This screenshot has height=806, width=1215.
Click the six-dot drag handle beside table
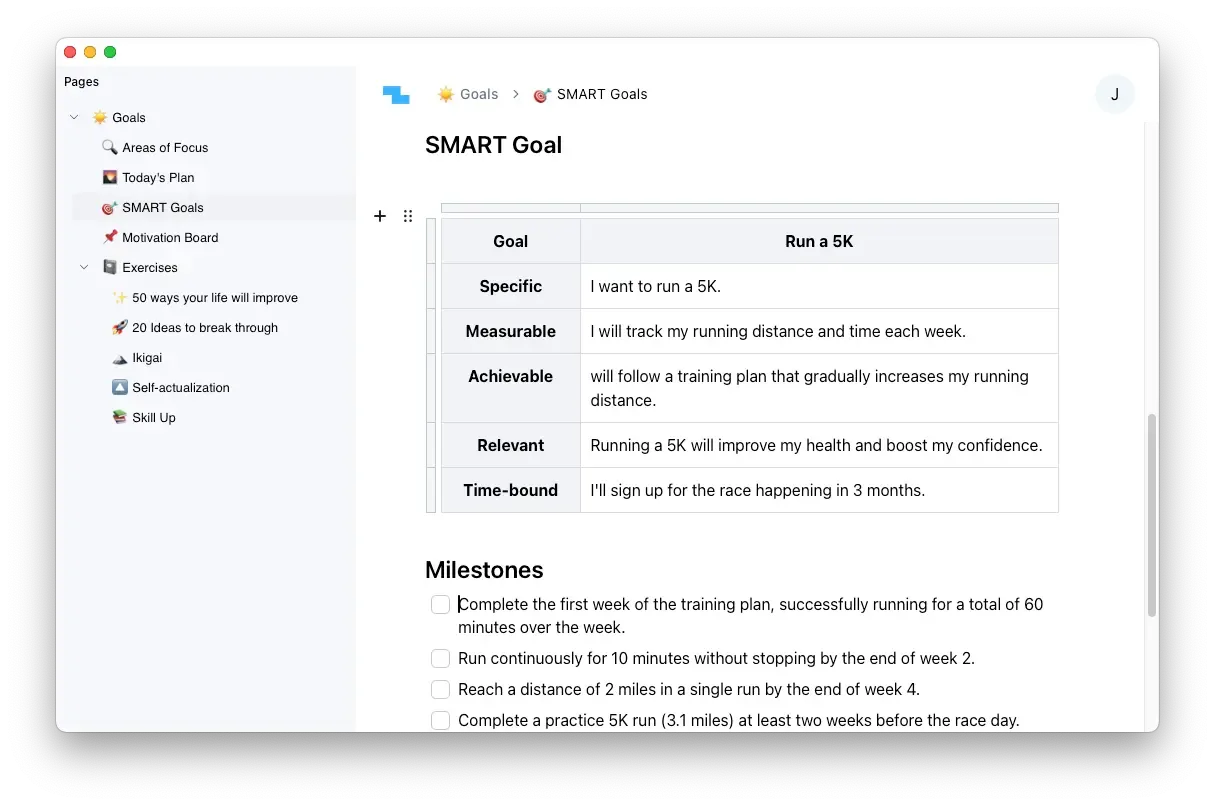[408, 216]
